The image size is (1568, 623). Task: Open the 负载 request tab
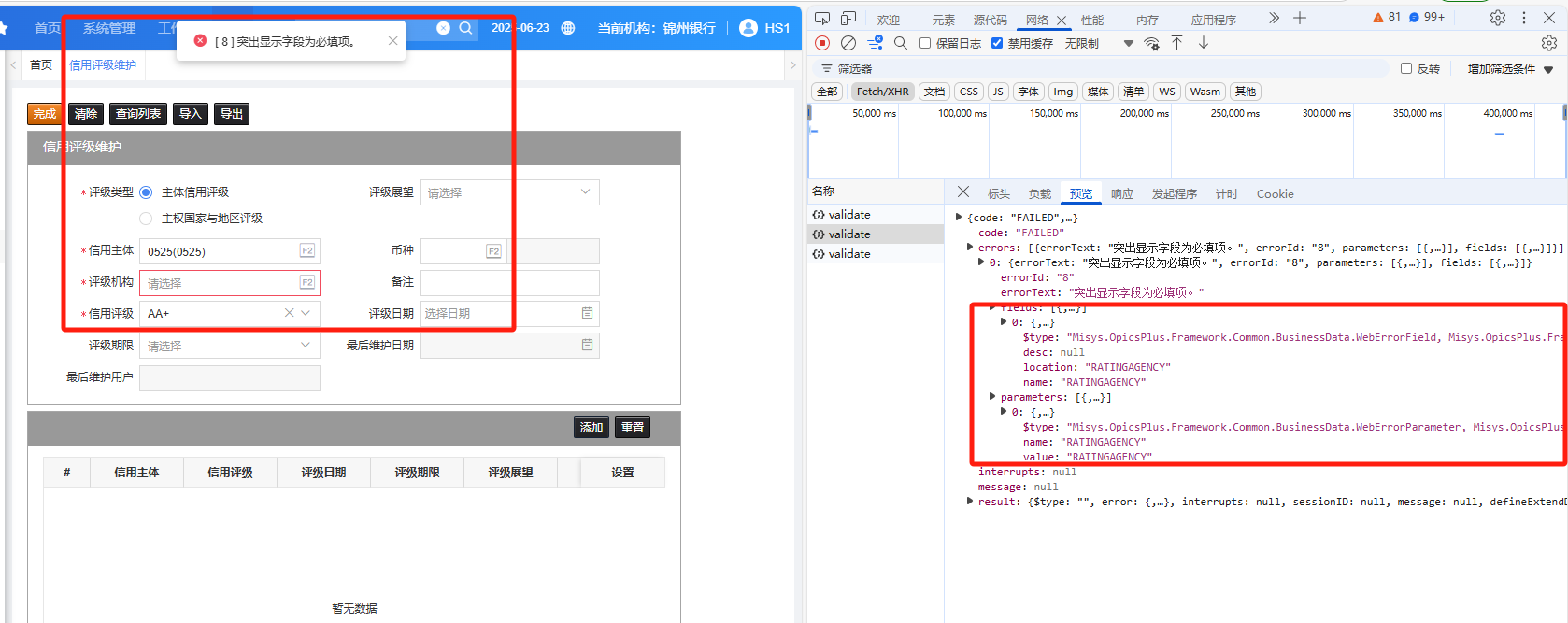pos(1040,193)
